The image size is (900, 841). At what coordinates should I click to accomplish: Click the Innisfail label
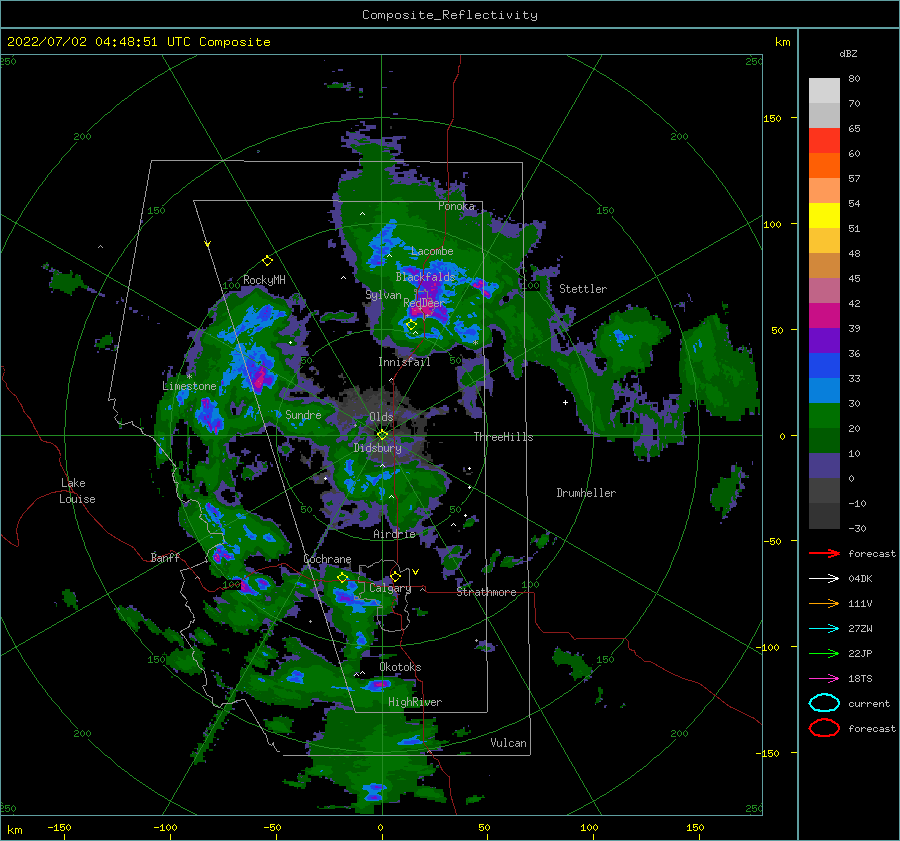404,362
